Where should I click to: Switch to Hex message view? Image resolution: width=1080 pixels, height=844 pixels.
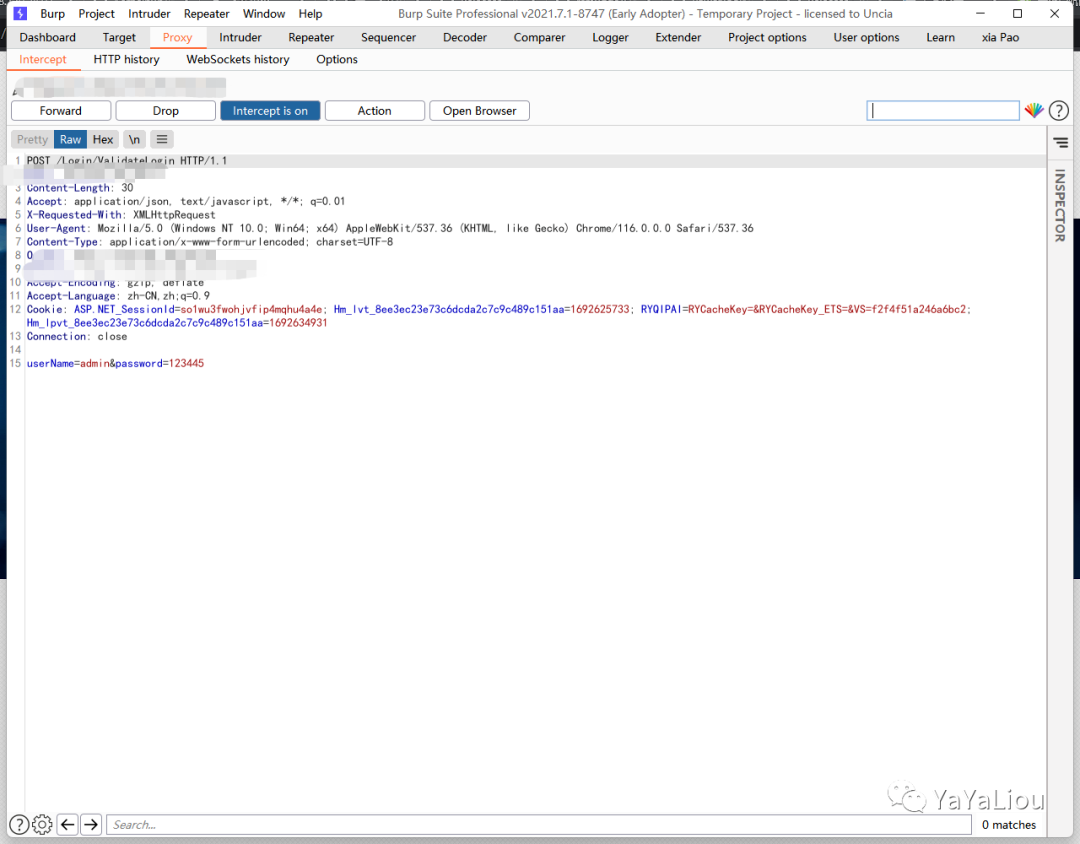[x=103, y=139]
